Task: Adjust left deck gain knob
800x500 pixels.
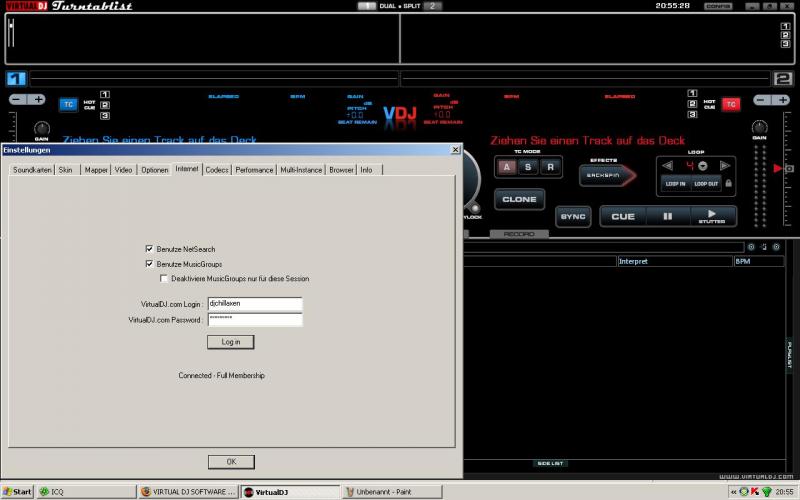Action: [41, 128]
